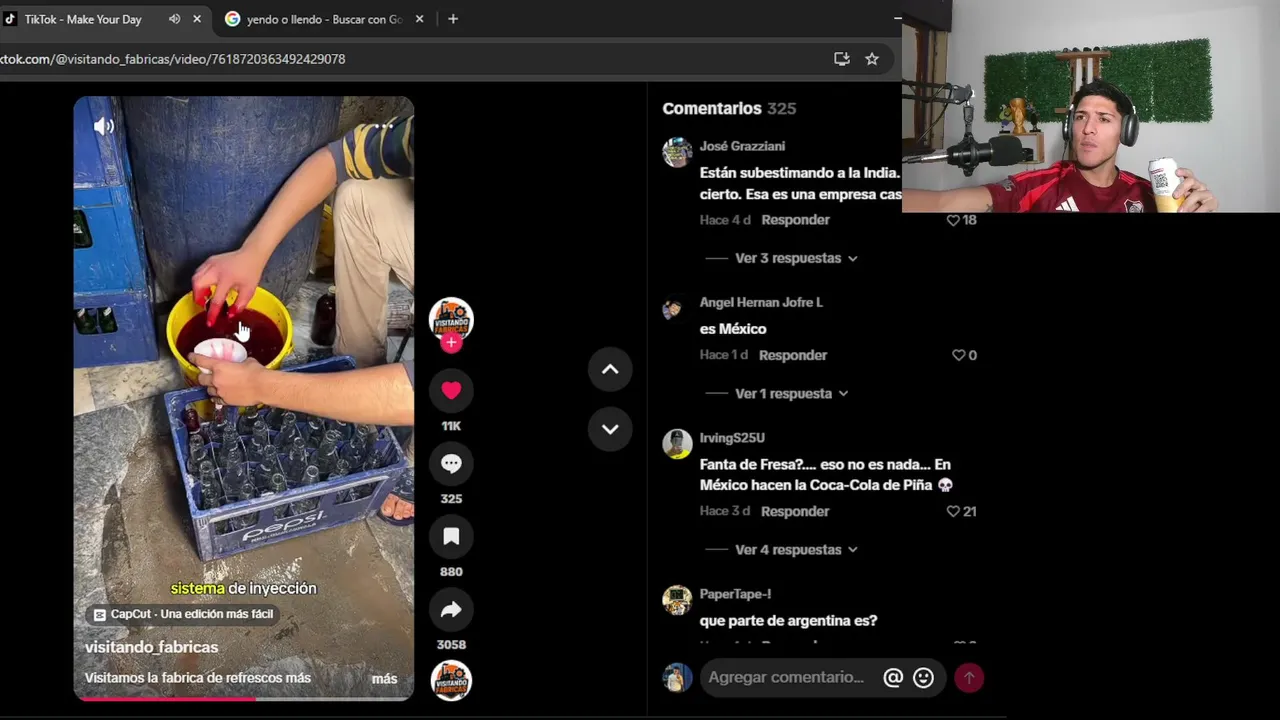Open visitando_fabricas profile avatar beside video
Image resolution: width=1280 pixels, height=720 pixels.
click(451, 318)
